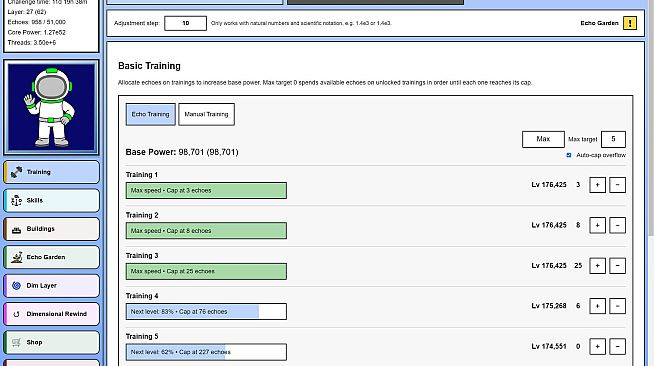
Task: Click the Training 3 max speed progress bar
Action: 206,271
